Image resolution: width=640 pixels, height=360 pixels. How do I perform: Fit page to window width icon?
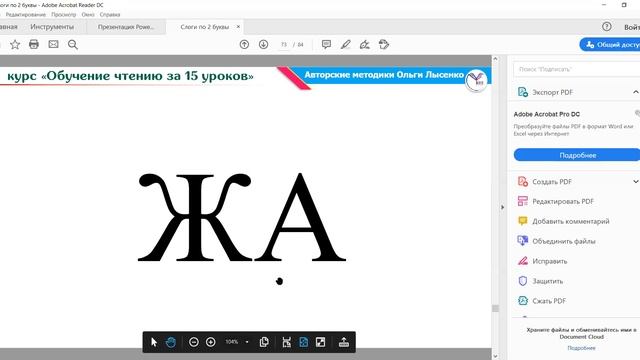[287, 342]
